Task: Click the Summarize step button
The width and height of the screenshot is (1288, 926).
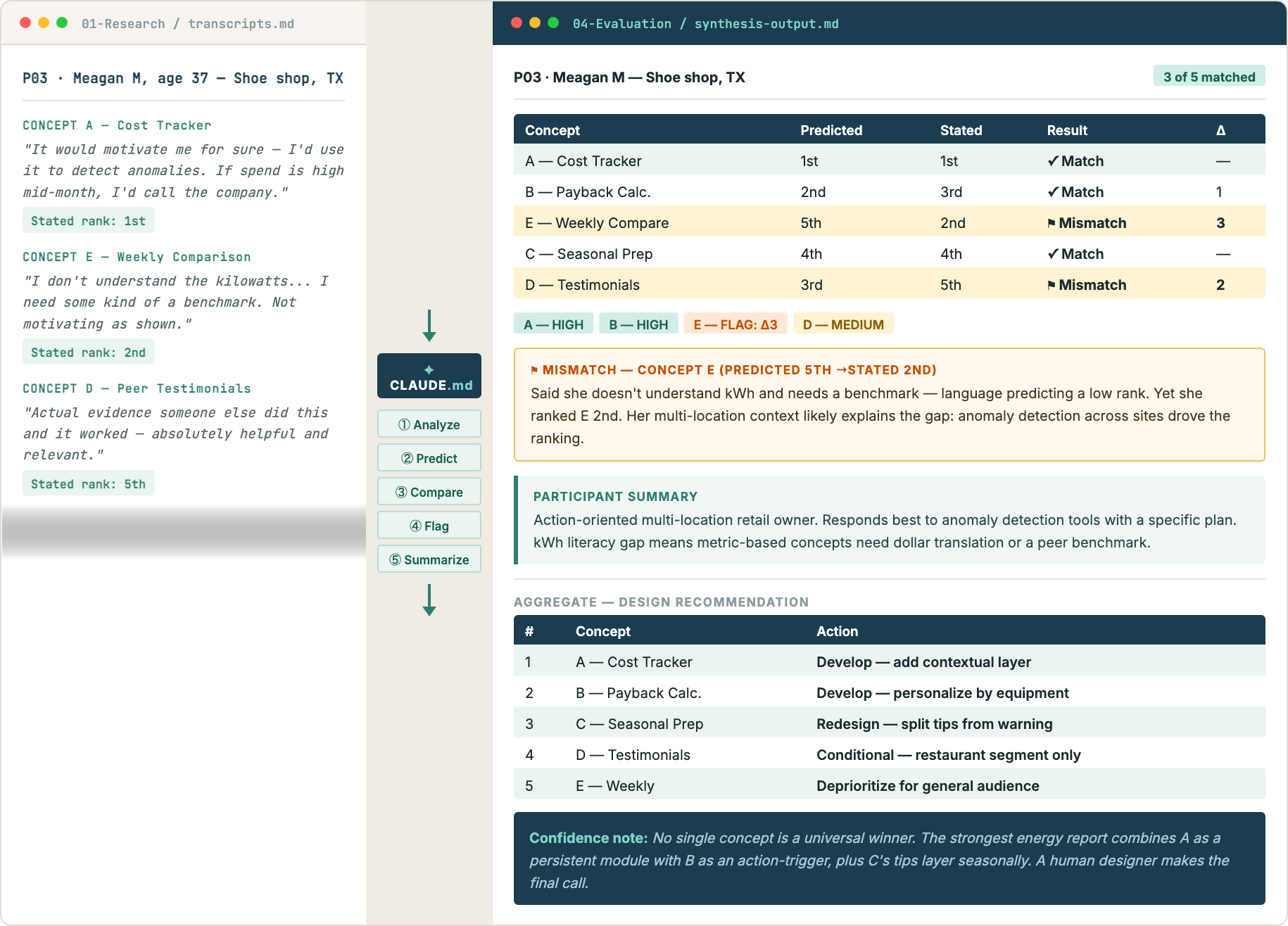Action: [429, 559]
